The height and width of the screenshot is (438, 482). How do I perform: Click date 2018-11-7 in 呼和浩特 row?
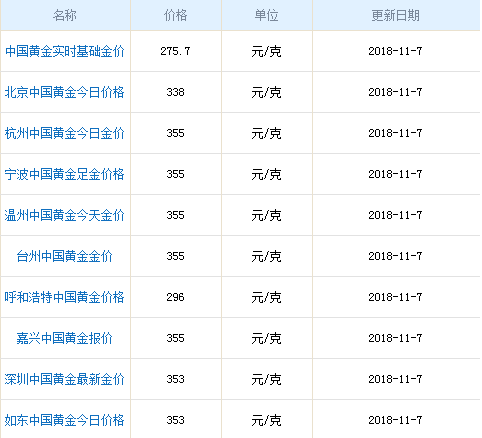click(x=395, y=297)
